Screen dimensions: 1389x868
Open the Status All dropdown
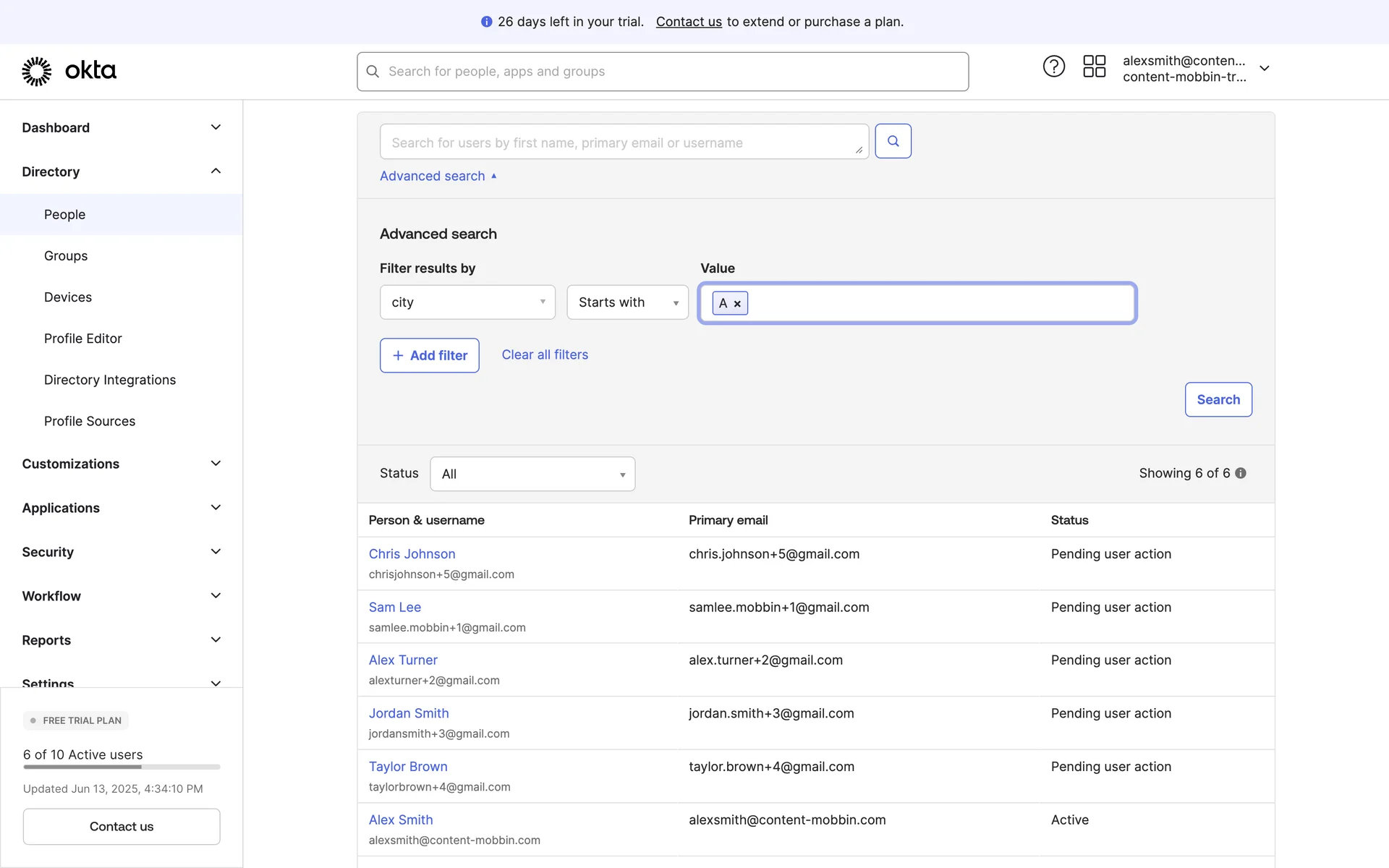(532, 474)
